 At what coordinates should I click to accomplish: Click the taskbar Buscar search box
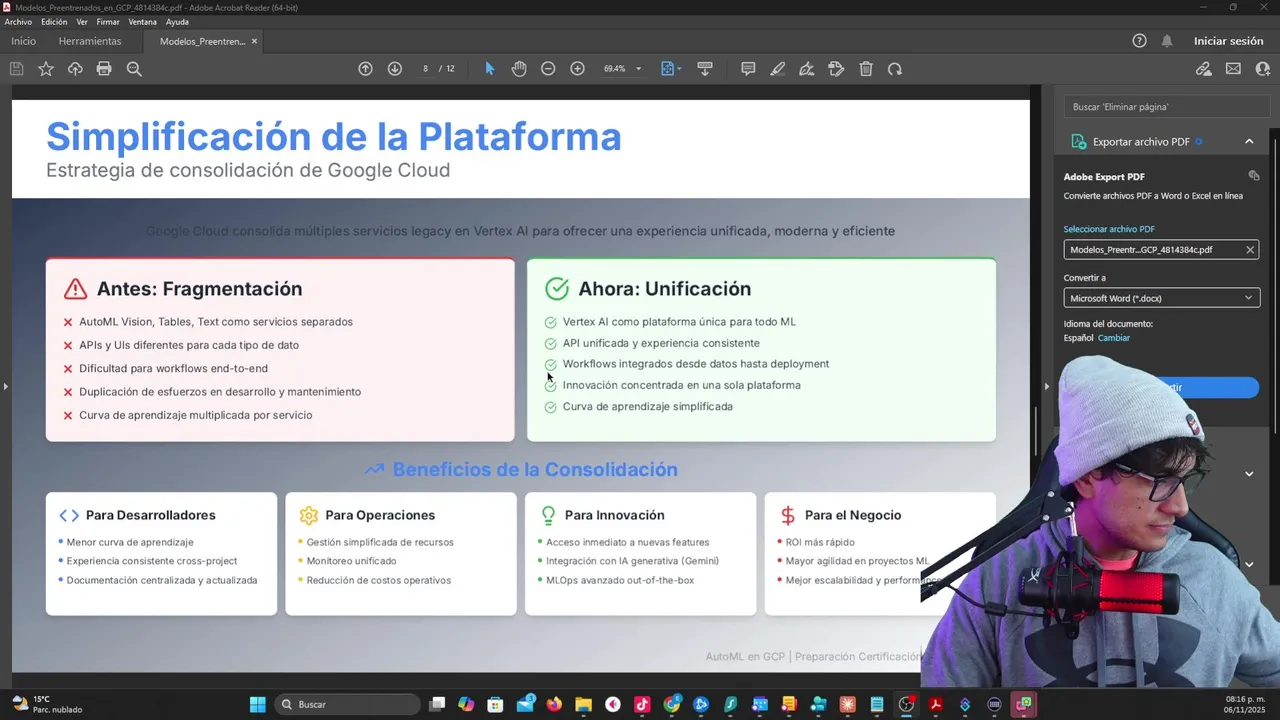pyautogui.click(x=347, y=704)
